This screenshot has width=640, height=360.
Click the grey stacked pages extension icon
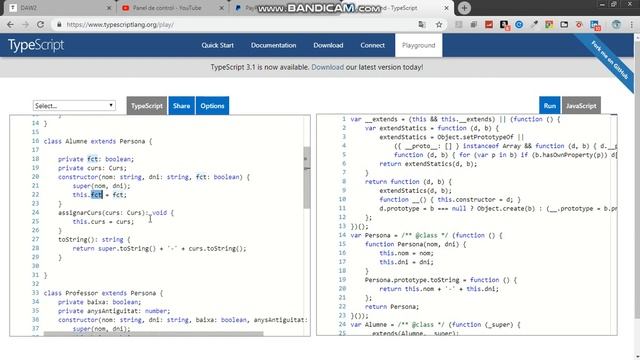point(473,24)
